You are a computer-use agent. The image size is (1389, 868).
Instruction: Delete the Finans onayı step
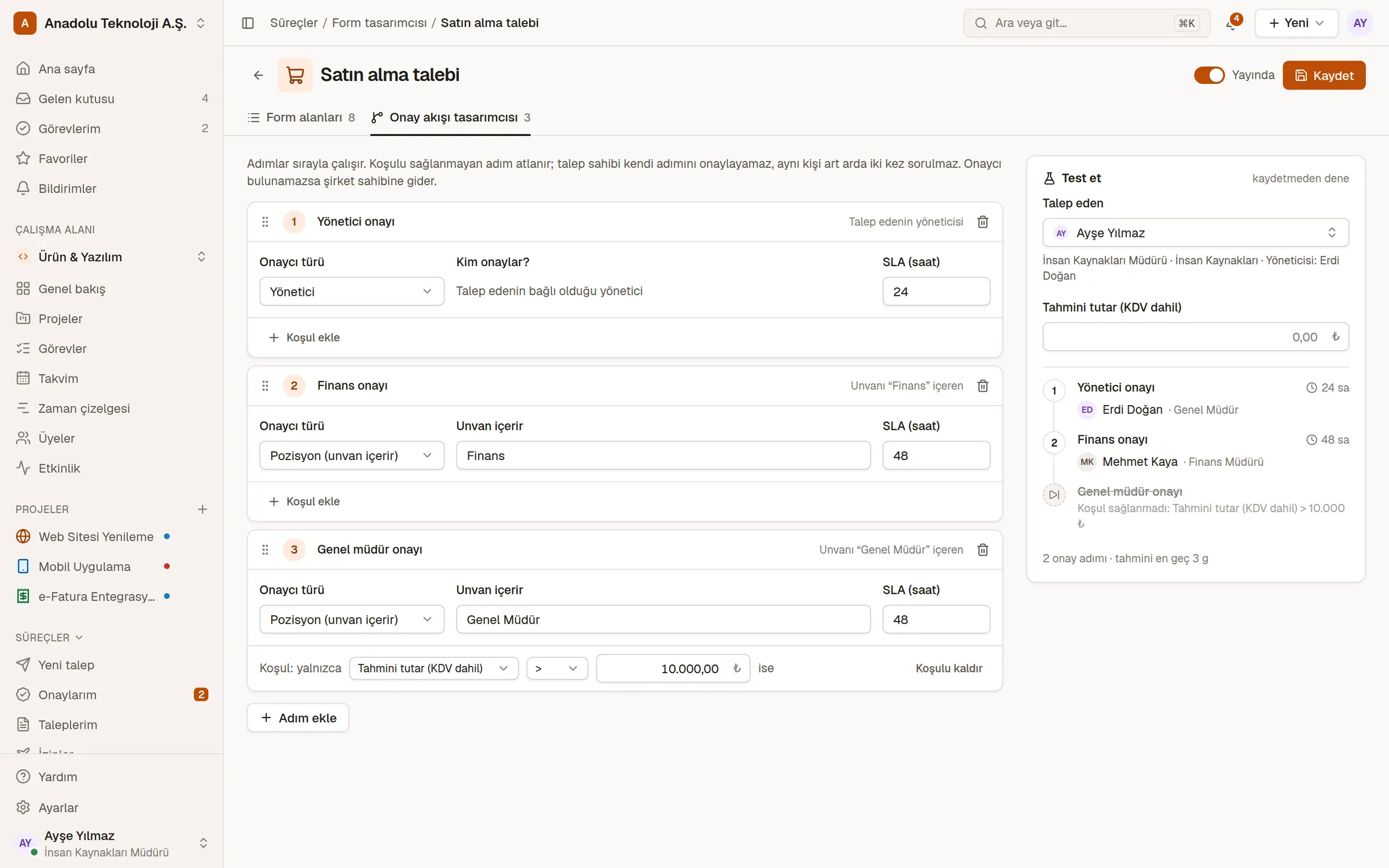pos(983,385)
